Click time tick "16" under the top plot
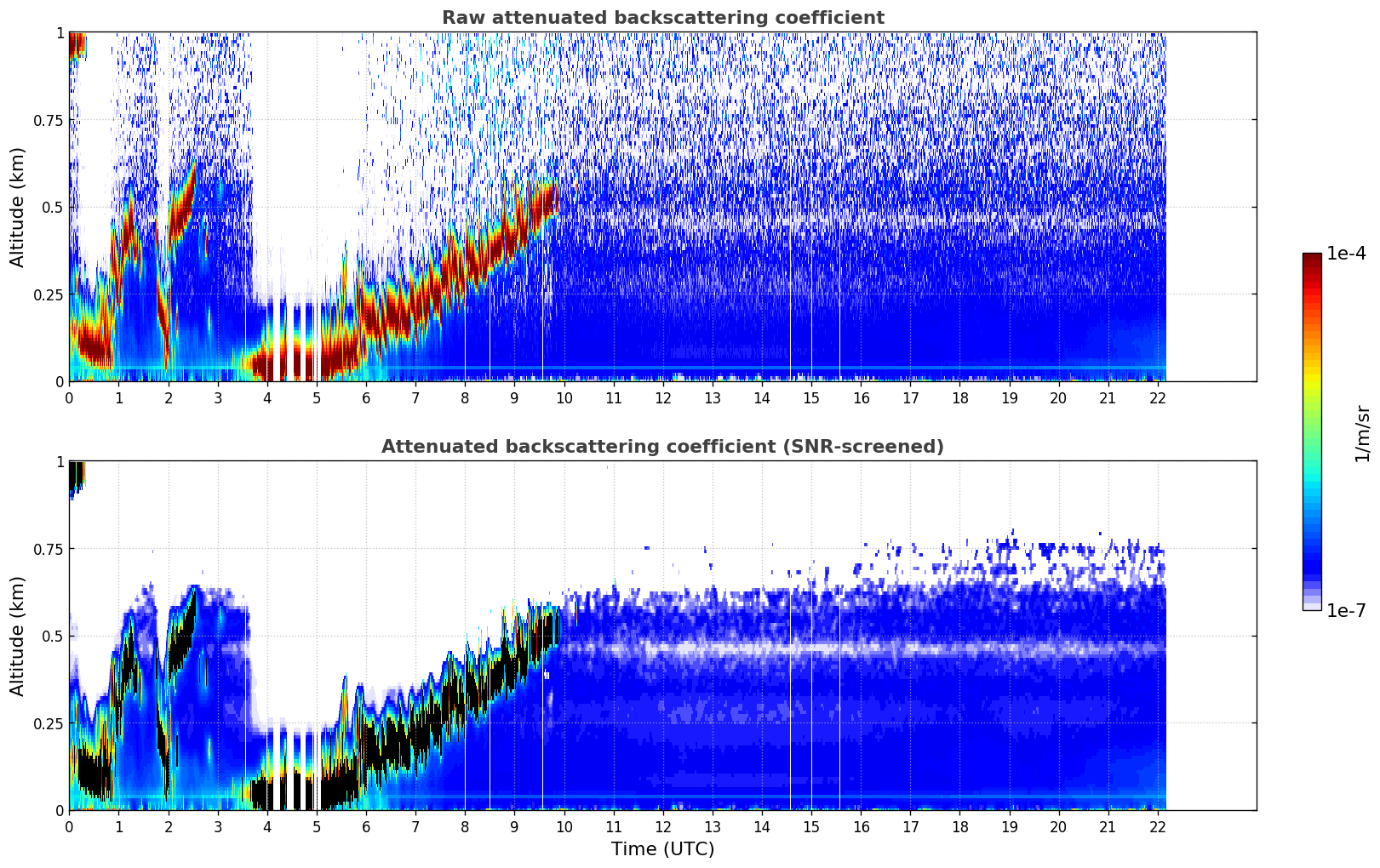This screenshot has width=1380, height=868. 861,397
